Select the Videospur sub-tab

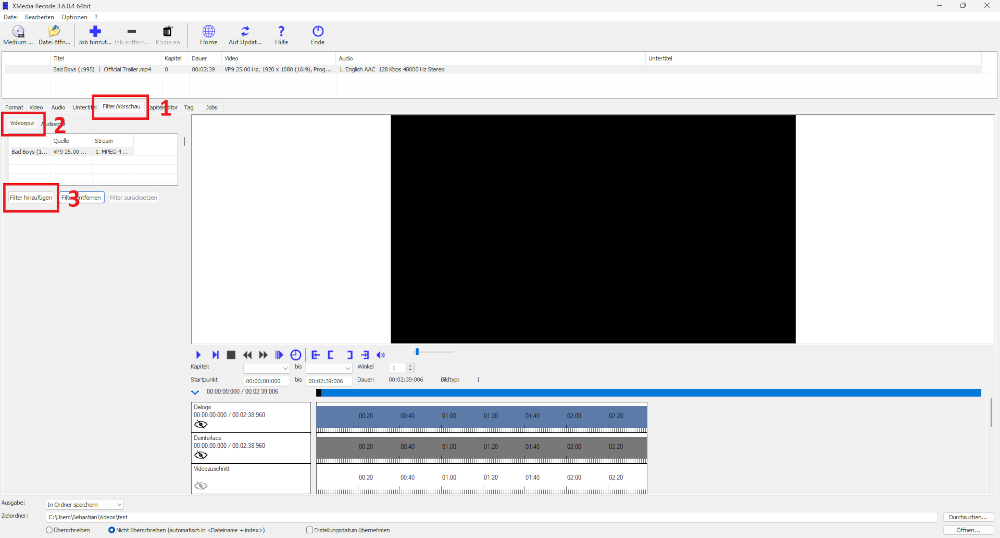[x=22, y=123]
